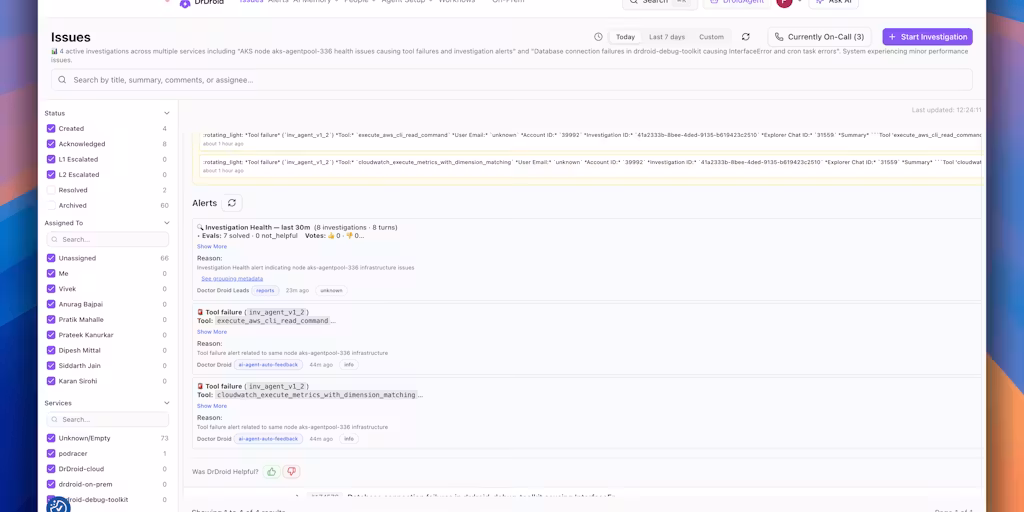Click the Issues page heading

tap(71, 37)
